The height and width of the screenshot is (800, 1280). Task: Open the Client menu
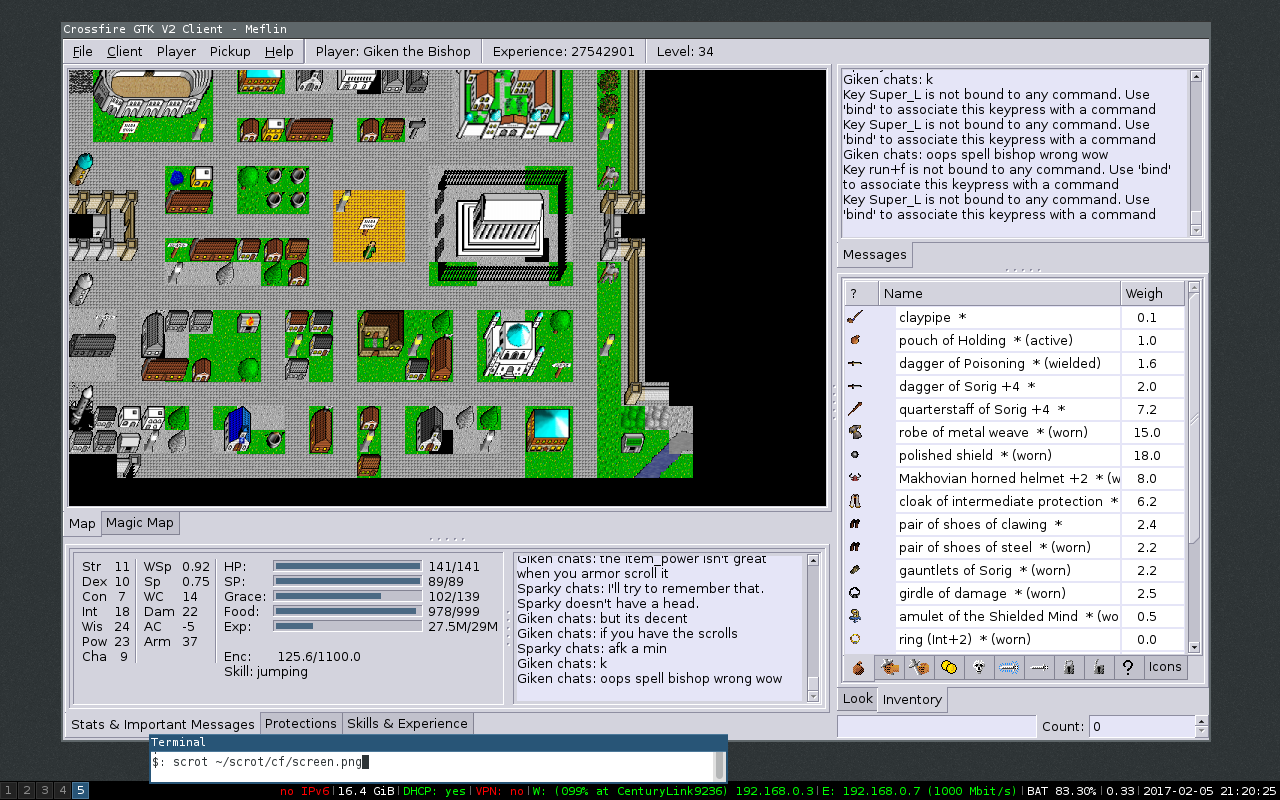coord(125,51)
